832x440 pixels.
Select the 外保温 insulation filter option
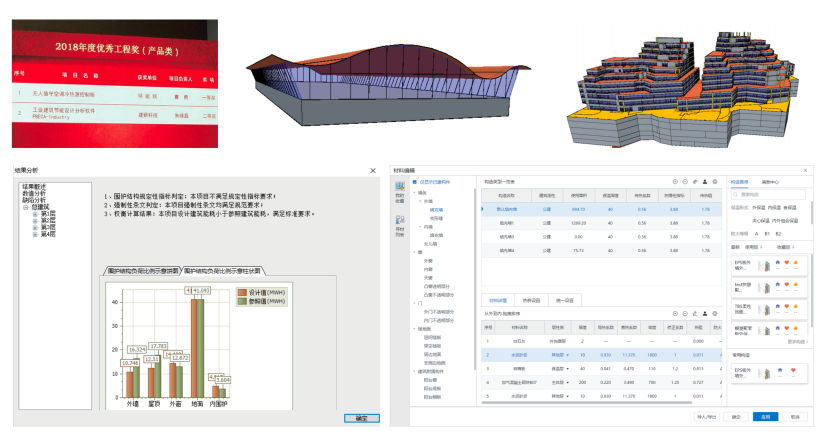[759, 208]
